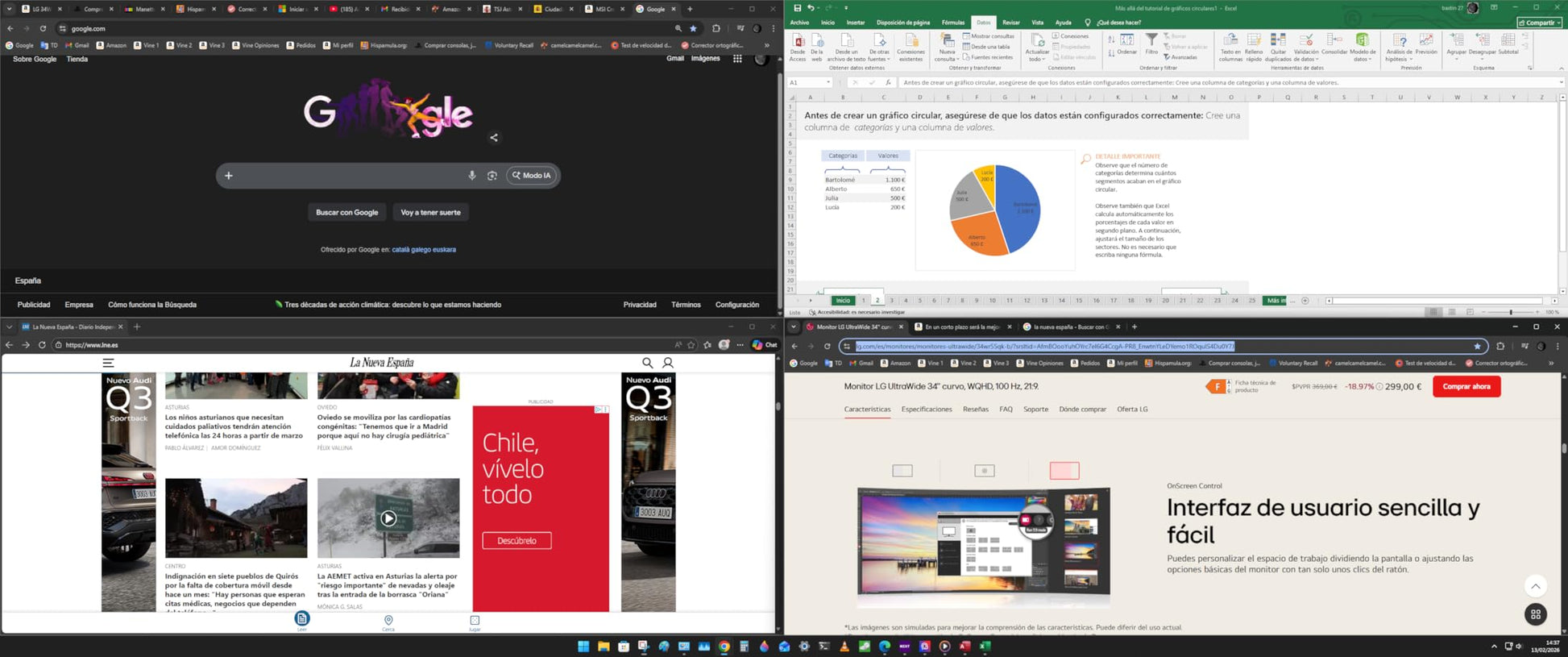Image resolution: width=1568 pixels, height=657 pixels.
Task: Switch to the Revisar ribbon tab
Action: pyautogui.click(x=1010, y=23)
